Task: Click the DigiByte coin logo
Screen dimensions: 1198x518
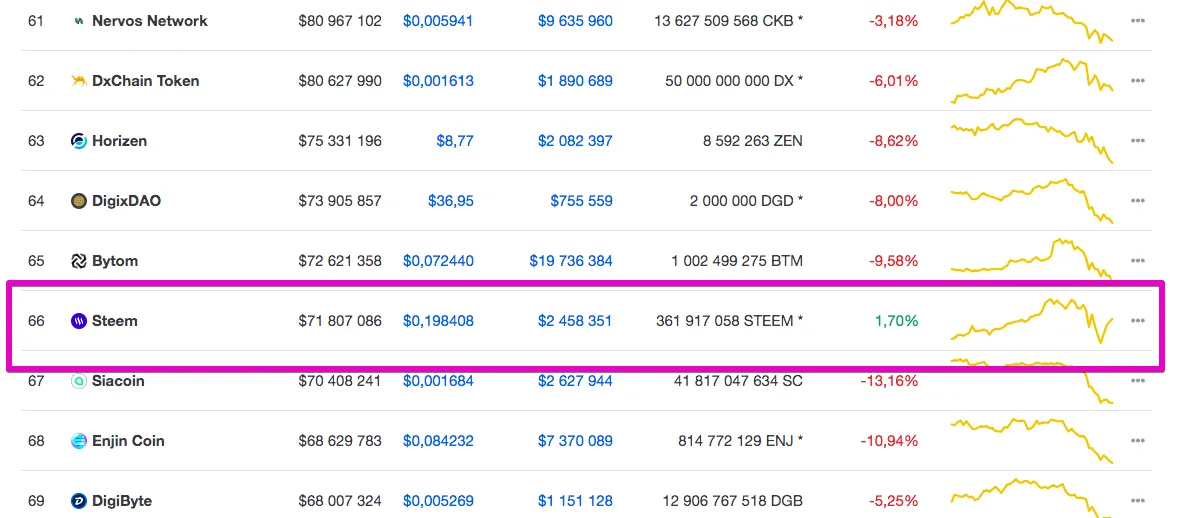Action: pos(79,501)
